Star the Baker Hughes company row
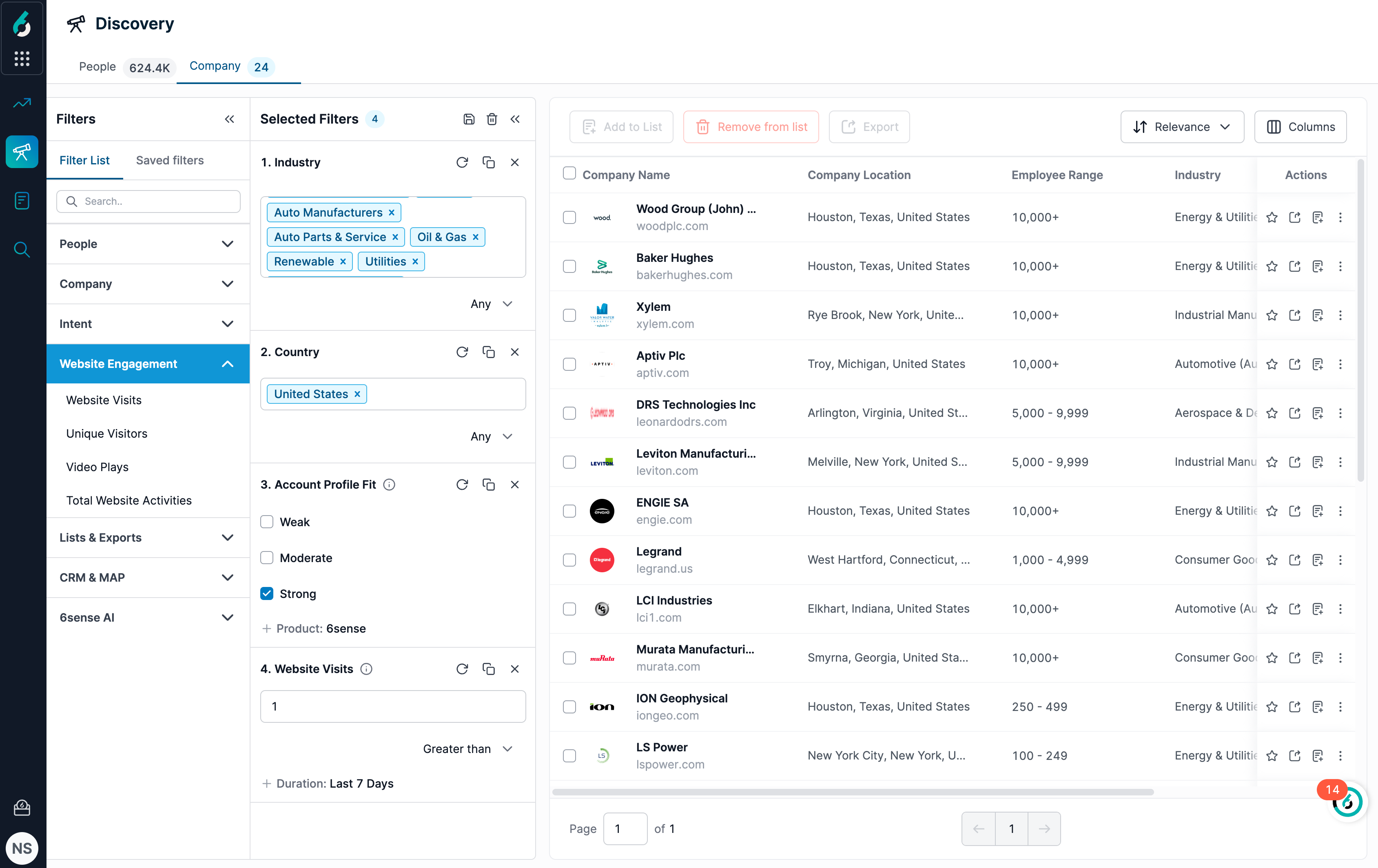Image resolution: width=1378 pixels, height=868 pixels. [x=1273, y=266]
